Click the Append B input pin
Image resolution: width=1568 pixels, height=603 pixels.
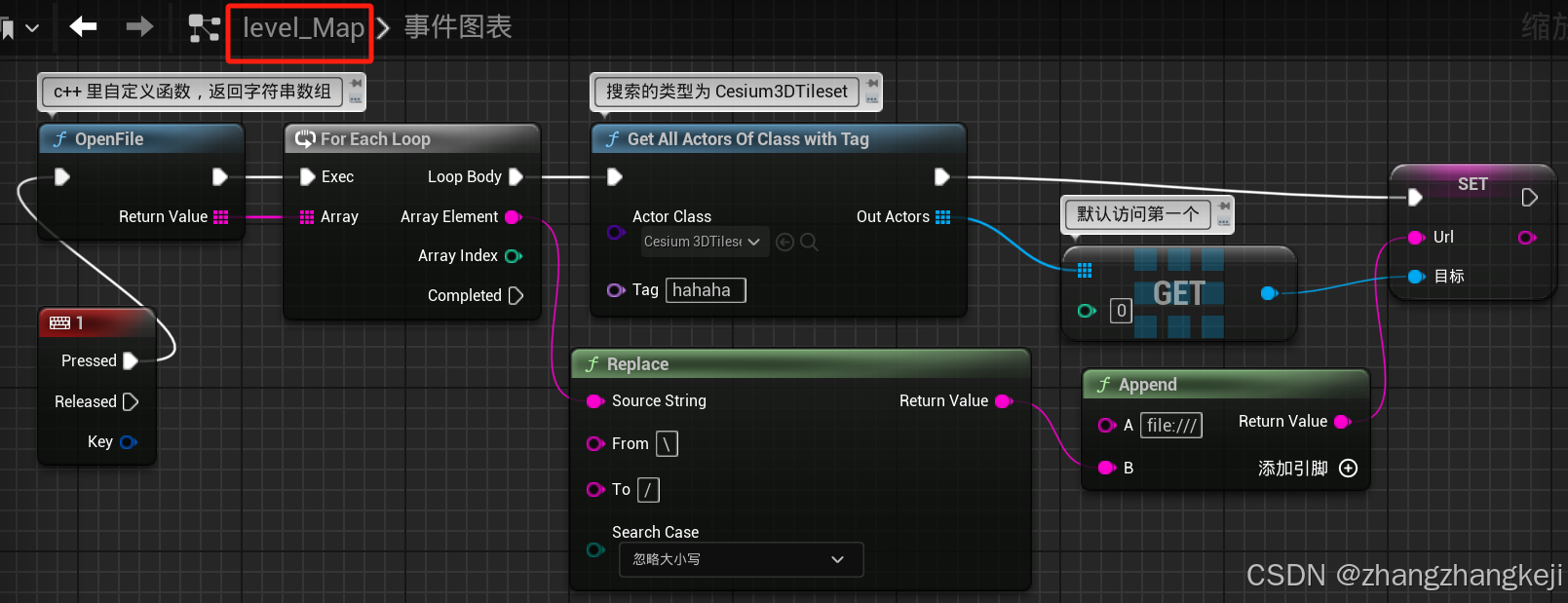pos(1107,469)
